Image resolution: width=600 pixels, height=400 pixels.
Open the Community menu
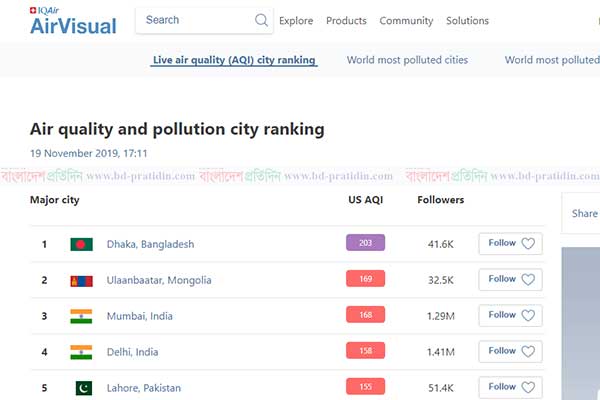pos(406,21)
